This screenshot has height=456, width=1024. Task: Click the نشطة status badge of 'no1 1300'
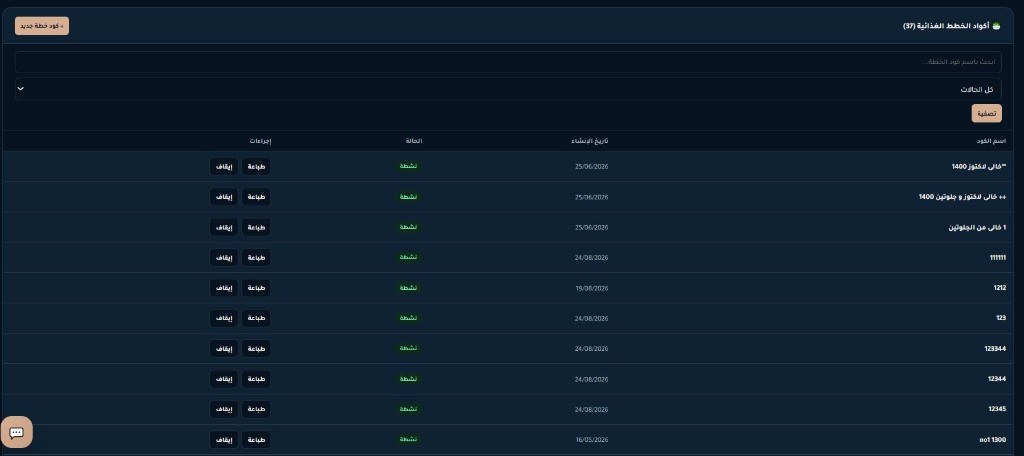[409, 440]
